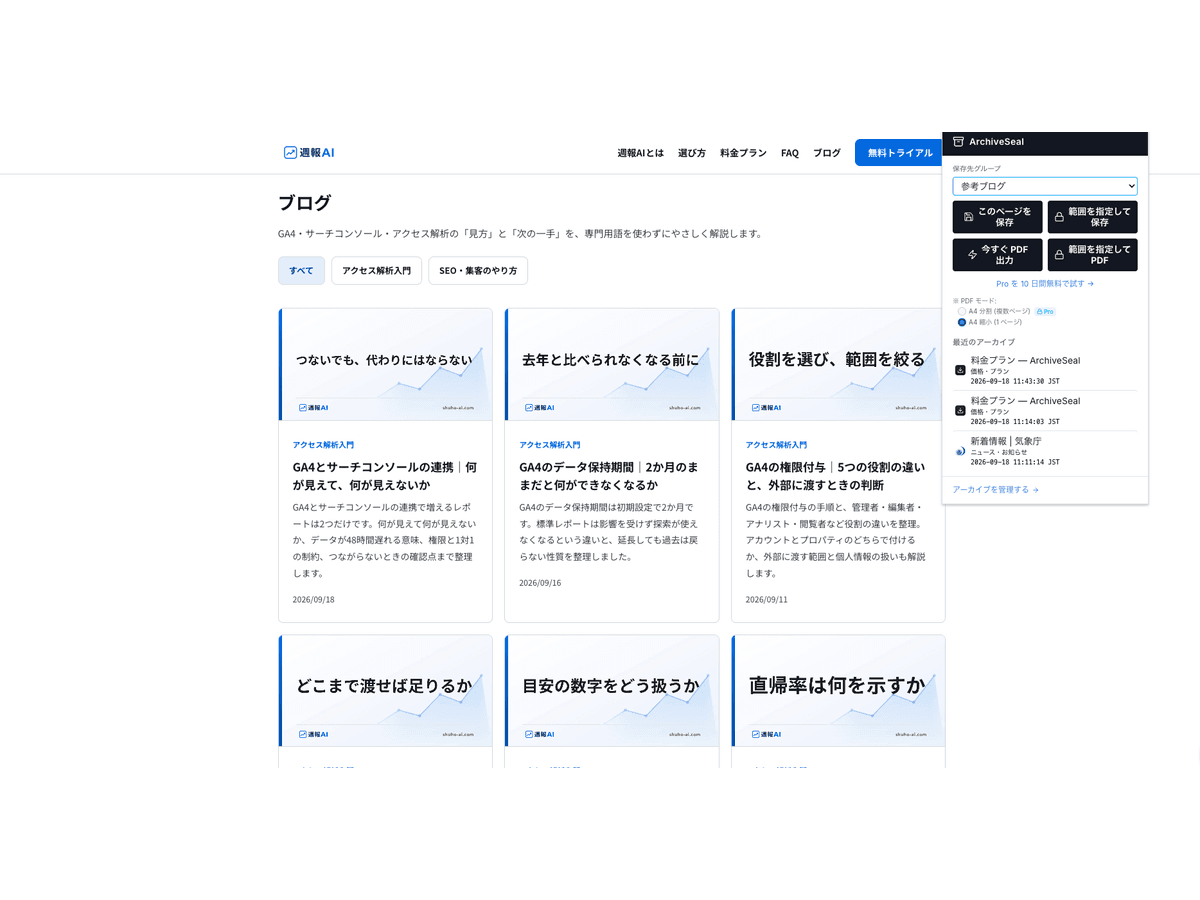This screenshot has height=900, width=1200.
Task: Select the A4 分割 (複数ページ) PDF mode
Action: pyautogui.click(x=961, y=312)
